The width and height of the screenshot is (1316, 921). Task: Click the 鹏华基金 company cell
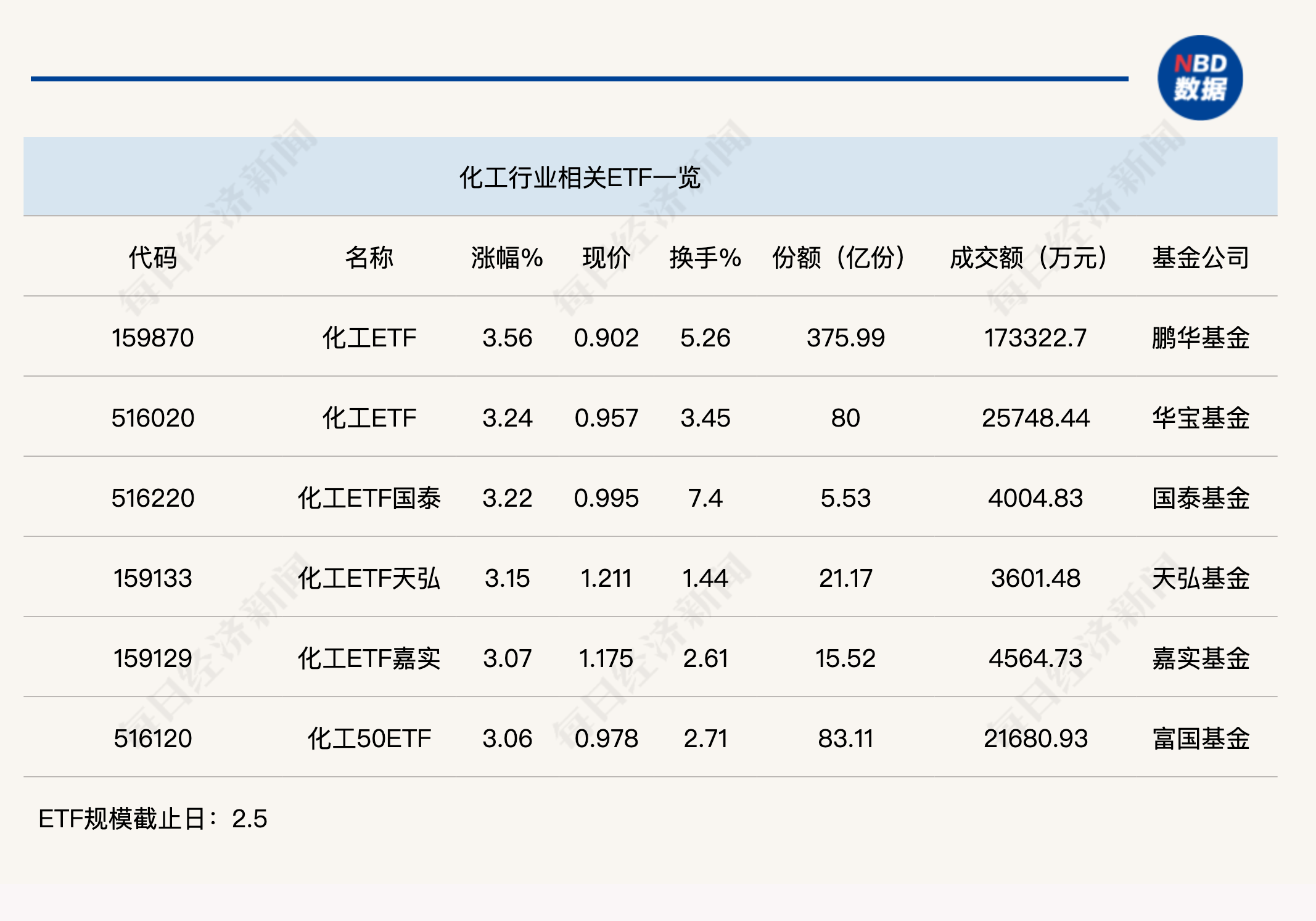pos(1200,338)
